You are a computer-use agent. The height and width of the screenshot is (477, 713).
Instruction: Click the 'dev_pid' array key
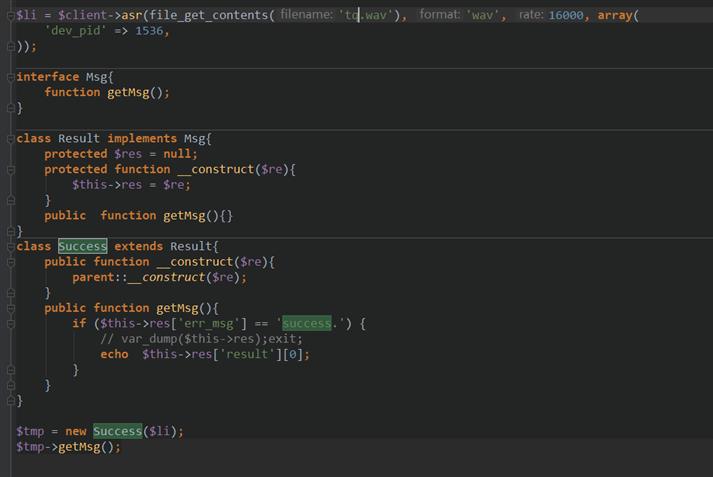pyautogui.click(x=75, y=31)
